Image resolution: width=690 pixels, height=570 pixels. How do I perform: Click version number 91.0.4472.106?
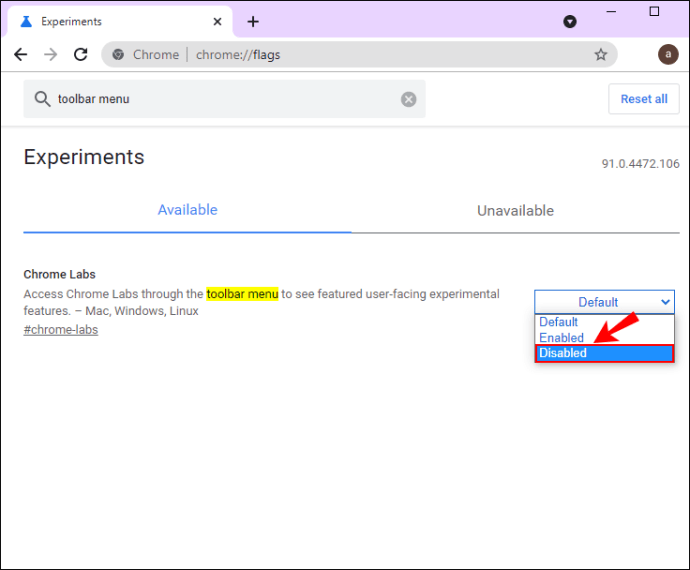pyautogui.click(x=640, y=164)
